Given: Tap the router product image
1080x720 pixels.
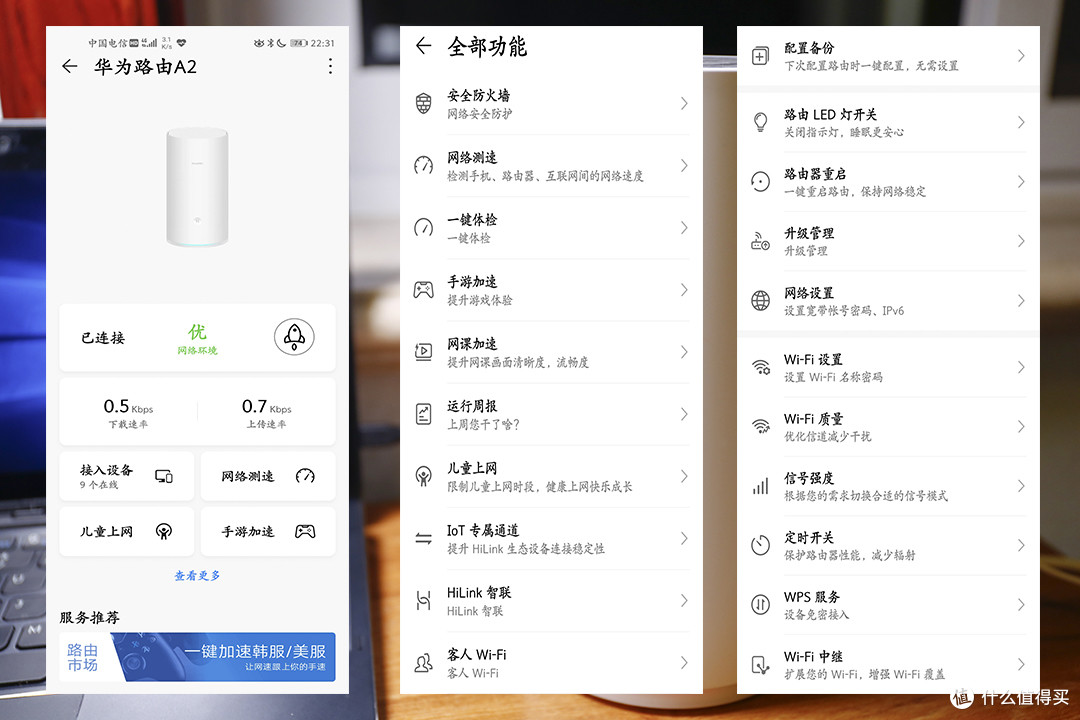Looking at the screenshot, I should [197, 187].
